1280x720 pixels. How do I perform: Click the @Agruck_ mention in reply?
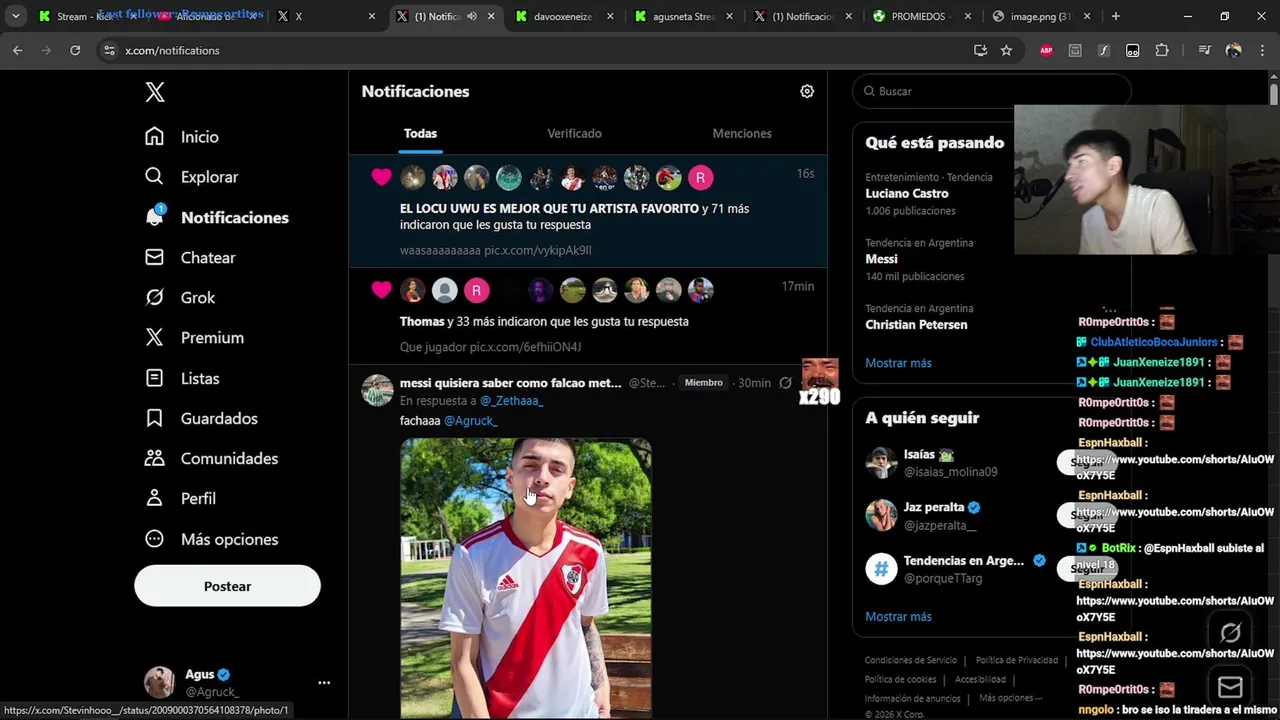tap(470, 421)
